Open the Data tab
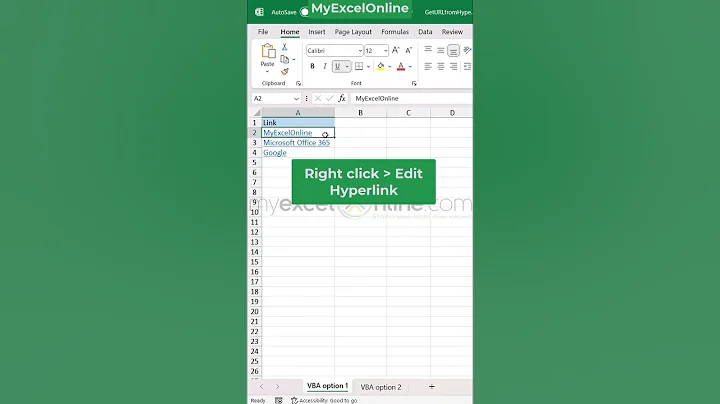 [x=425, y=32]
